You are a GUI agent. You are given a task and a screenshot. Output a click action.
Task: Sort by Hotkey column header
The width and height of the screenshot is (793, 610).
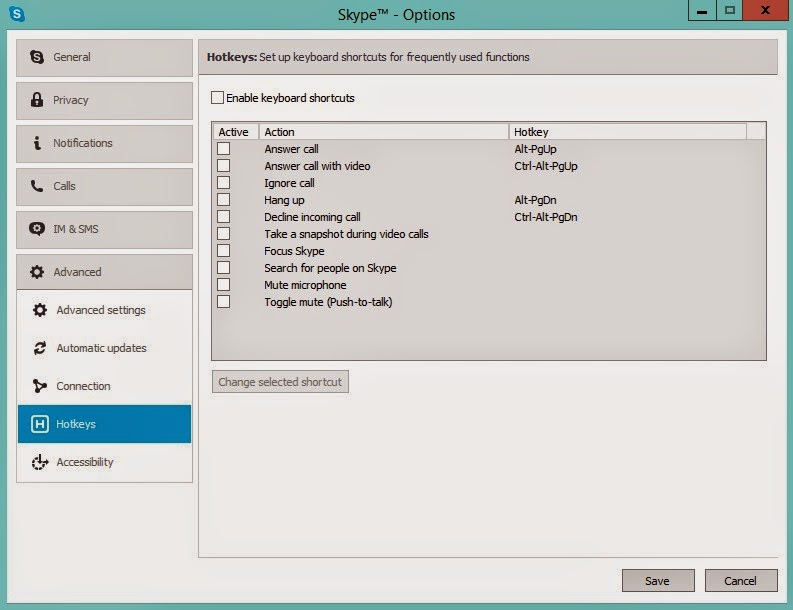(628, 132)
